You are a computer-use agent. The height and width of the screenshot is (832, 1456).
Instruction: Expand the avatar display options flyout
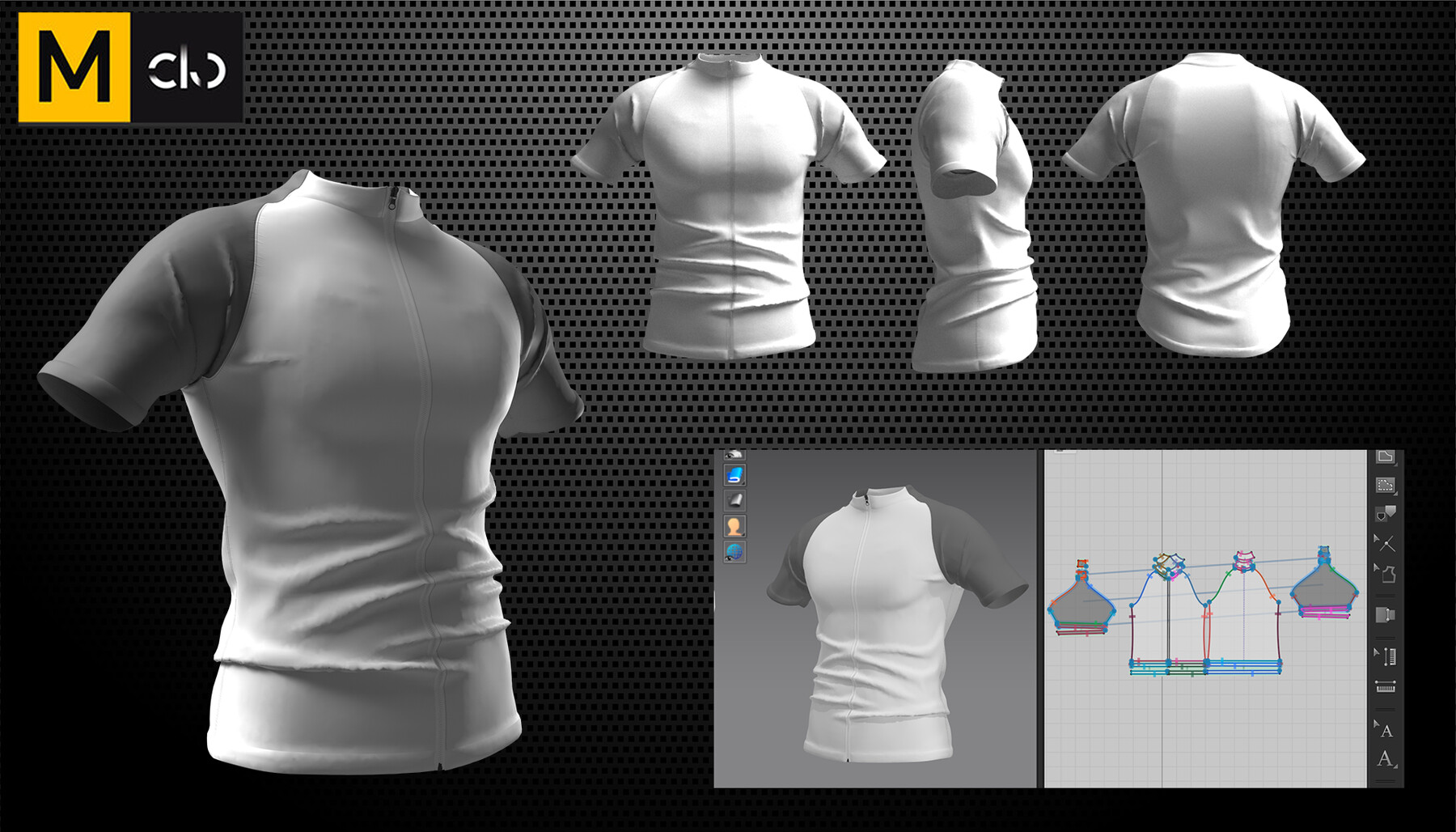743,533
